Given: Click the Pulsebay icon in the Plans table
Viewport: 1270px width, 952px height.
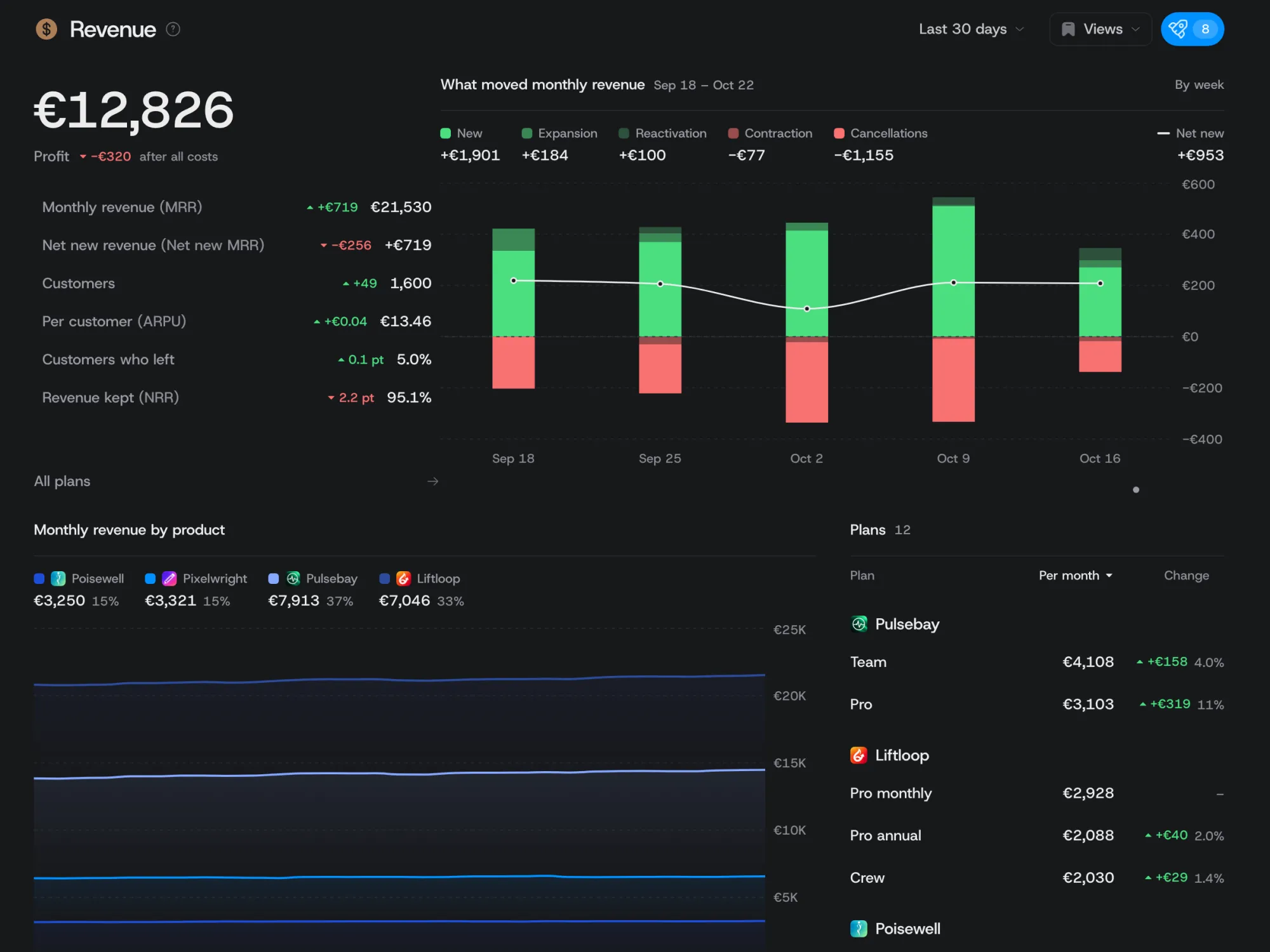Looking at the screenshot, I should tap(859, 624).
